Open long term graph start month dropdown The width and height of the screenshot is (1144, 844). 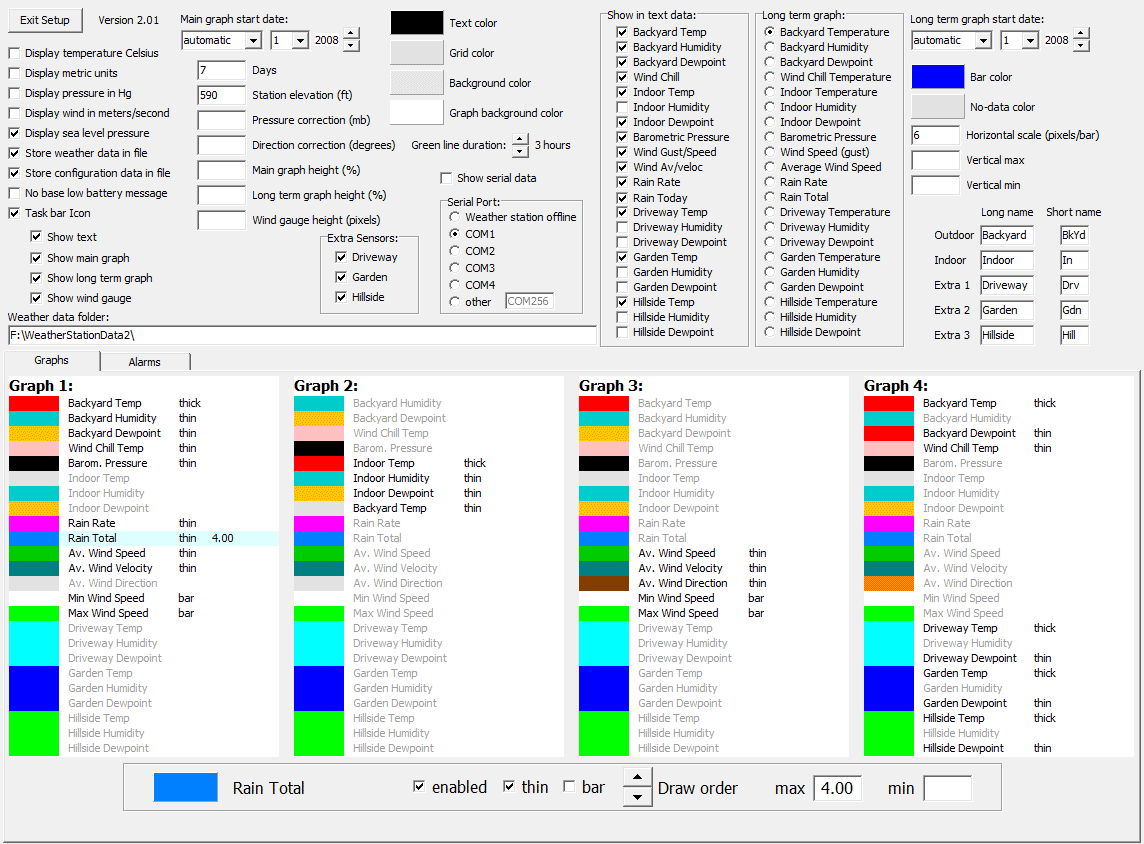[983, 40]
